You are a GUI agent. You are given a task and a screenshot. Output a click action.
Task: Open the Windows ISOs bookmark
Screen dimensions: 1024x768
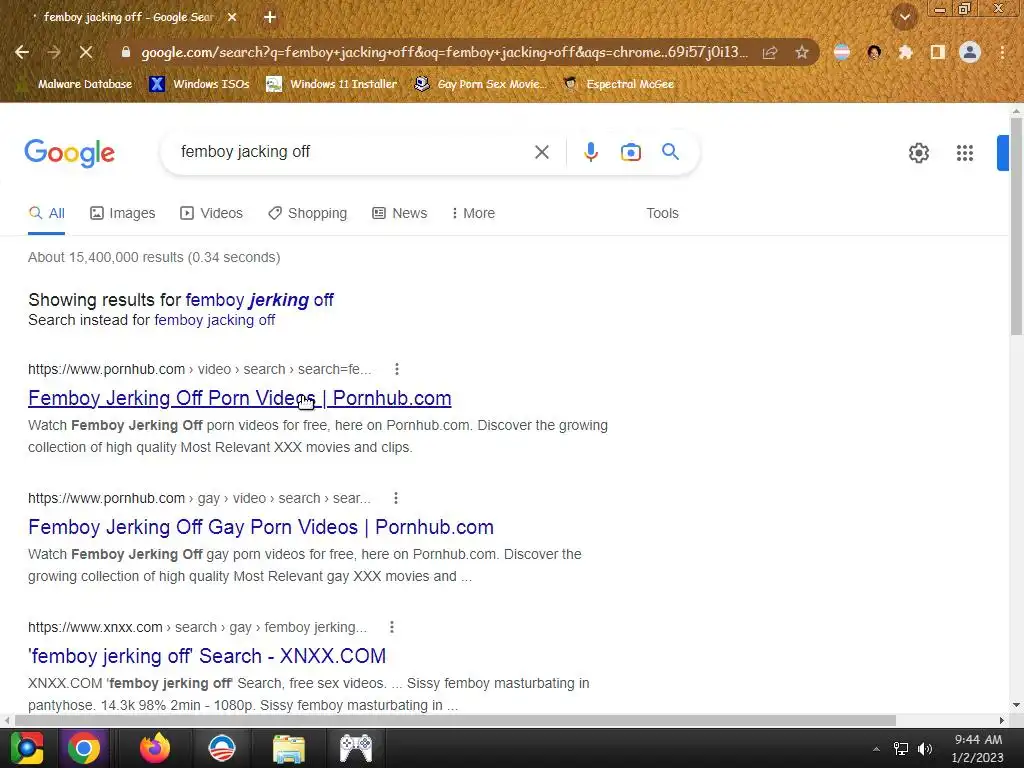[x=200, y=84]
